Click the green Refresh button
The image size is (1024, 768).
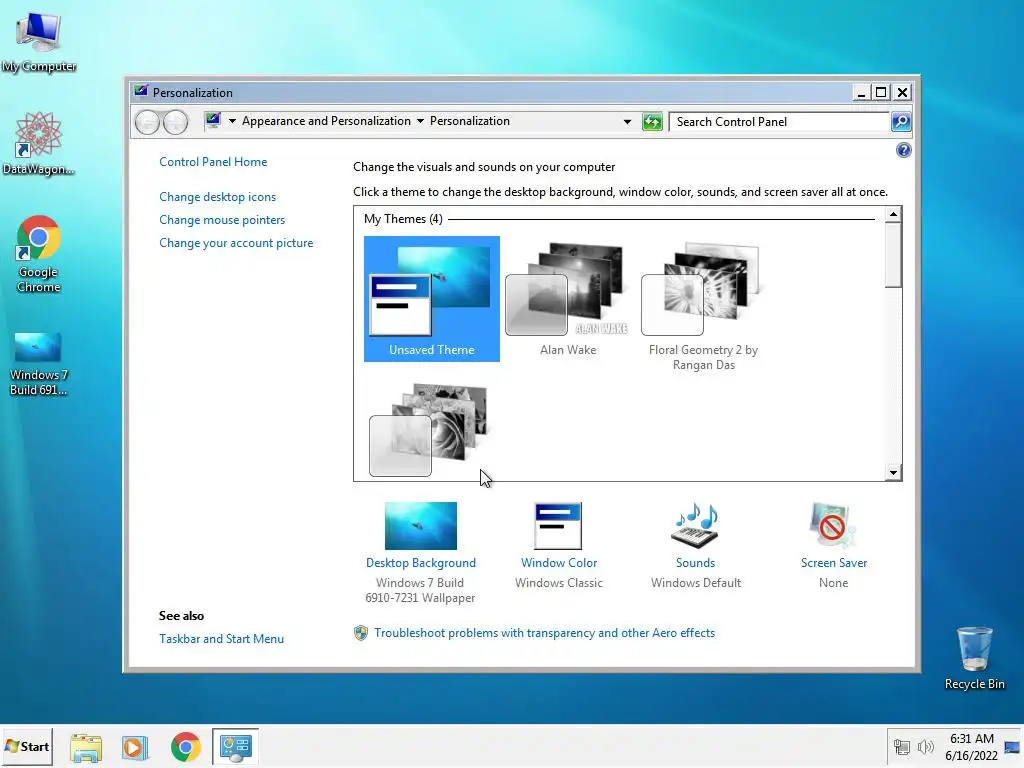tap(652, 121)
